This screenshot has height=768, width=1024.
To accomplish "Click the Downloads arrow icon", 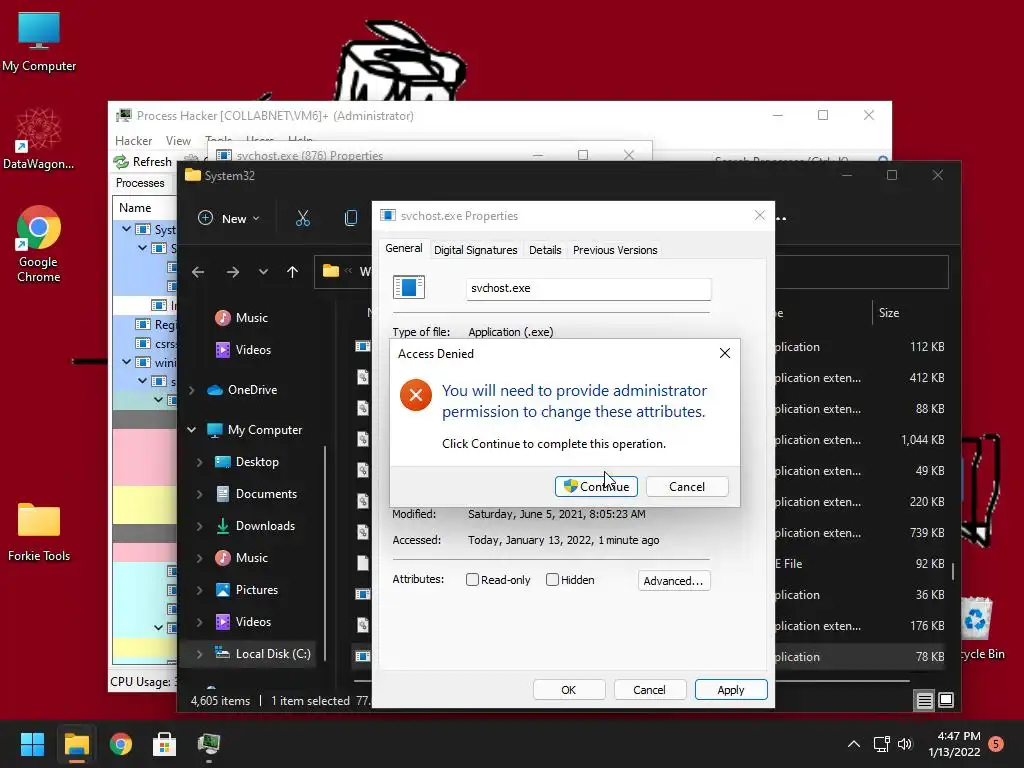I will click(223, 526).
